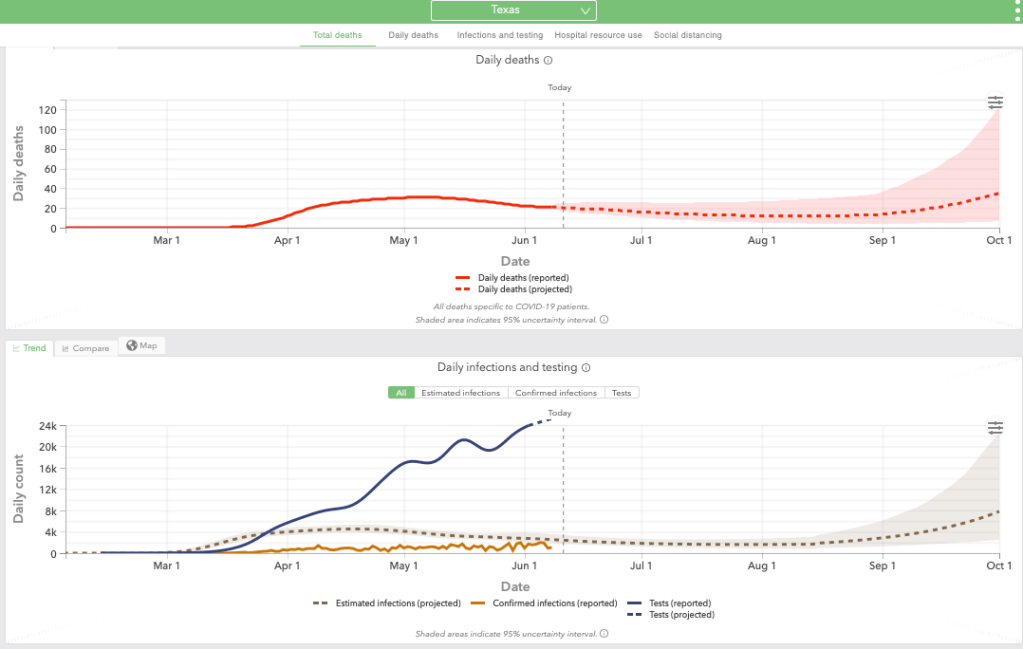Click the Today marker line on deaths chart
The height and width of the screenshot is (649, 1023).
[x=563, y=160]
